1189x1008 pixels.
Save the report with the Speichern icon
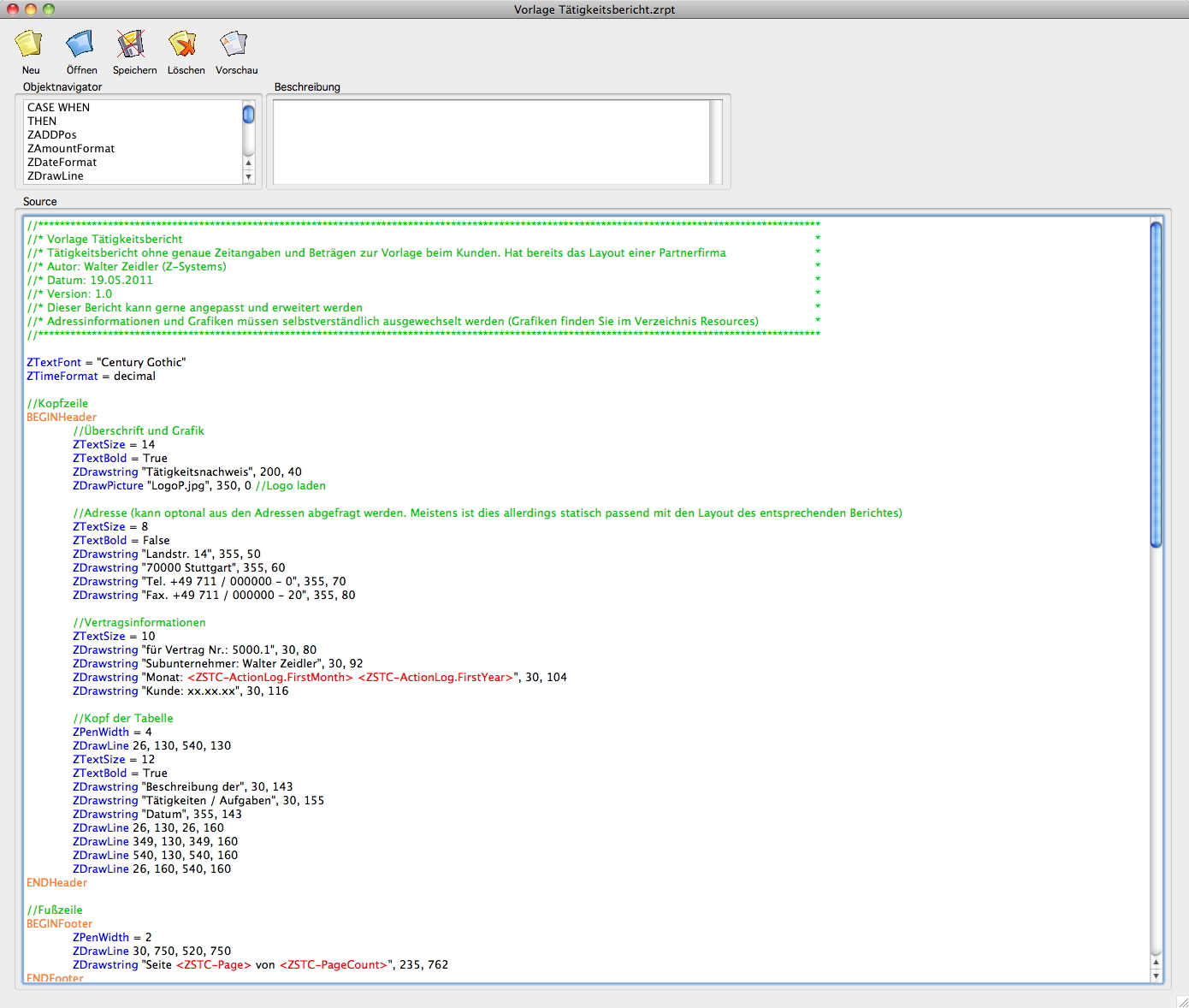(132, 44)
